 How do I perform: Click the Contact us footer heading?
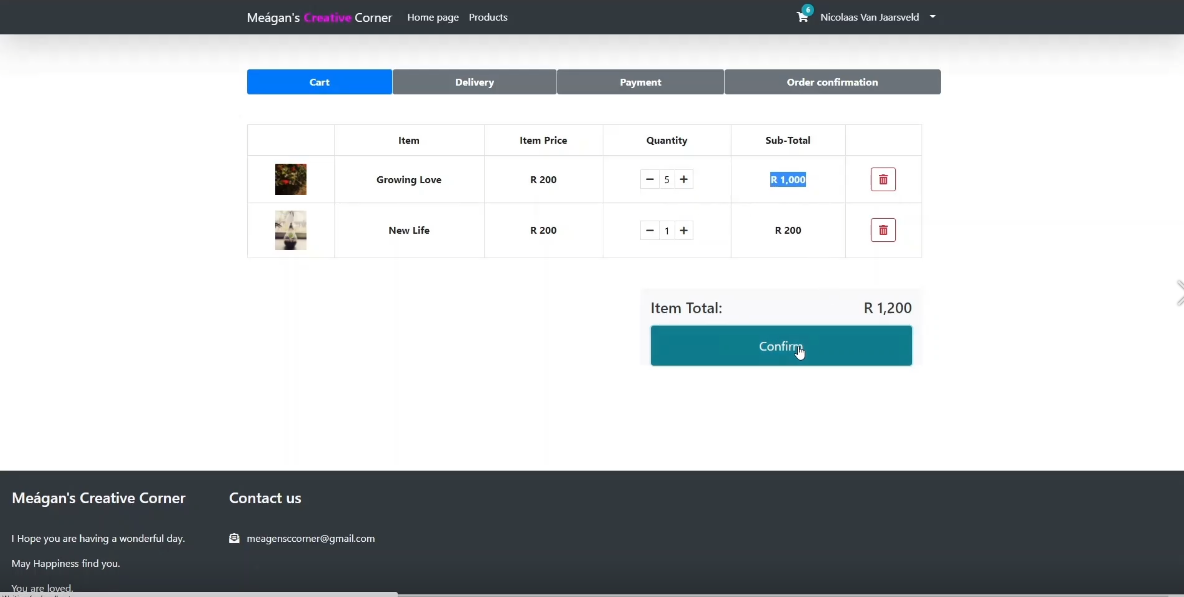[265, 498]
